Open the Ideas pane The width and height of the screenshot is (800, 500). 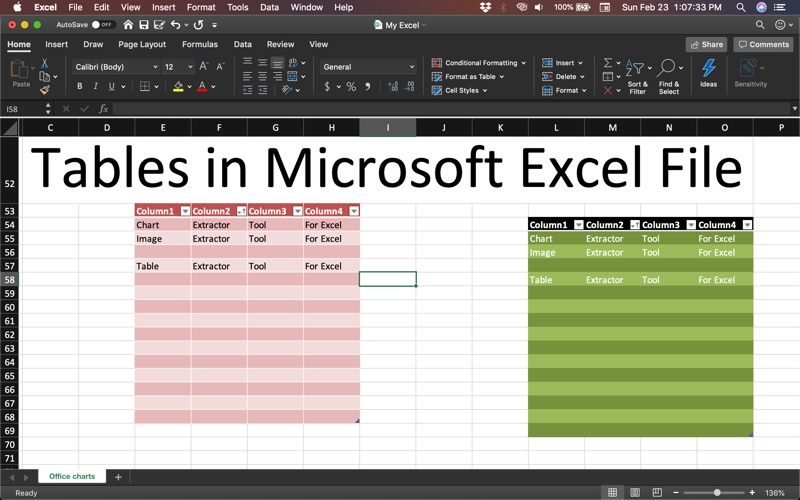click(x=708, y=73)
